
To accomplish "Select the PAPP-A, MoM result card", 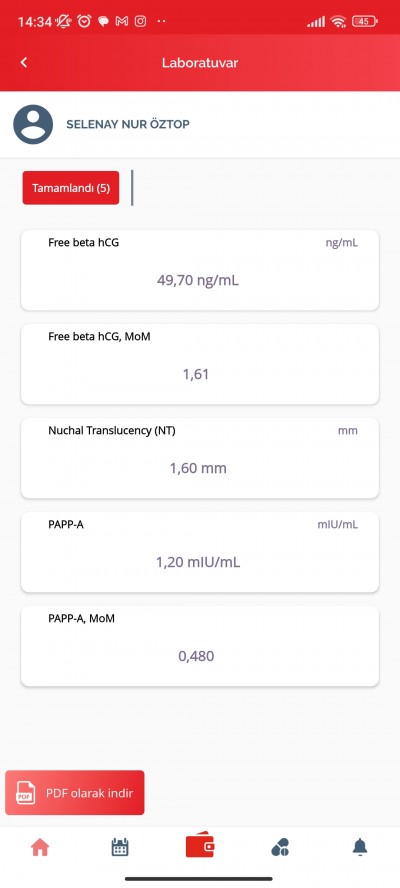I will coord(200,646).
